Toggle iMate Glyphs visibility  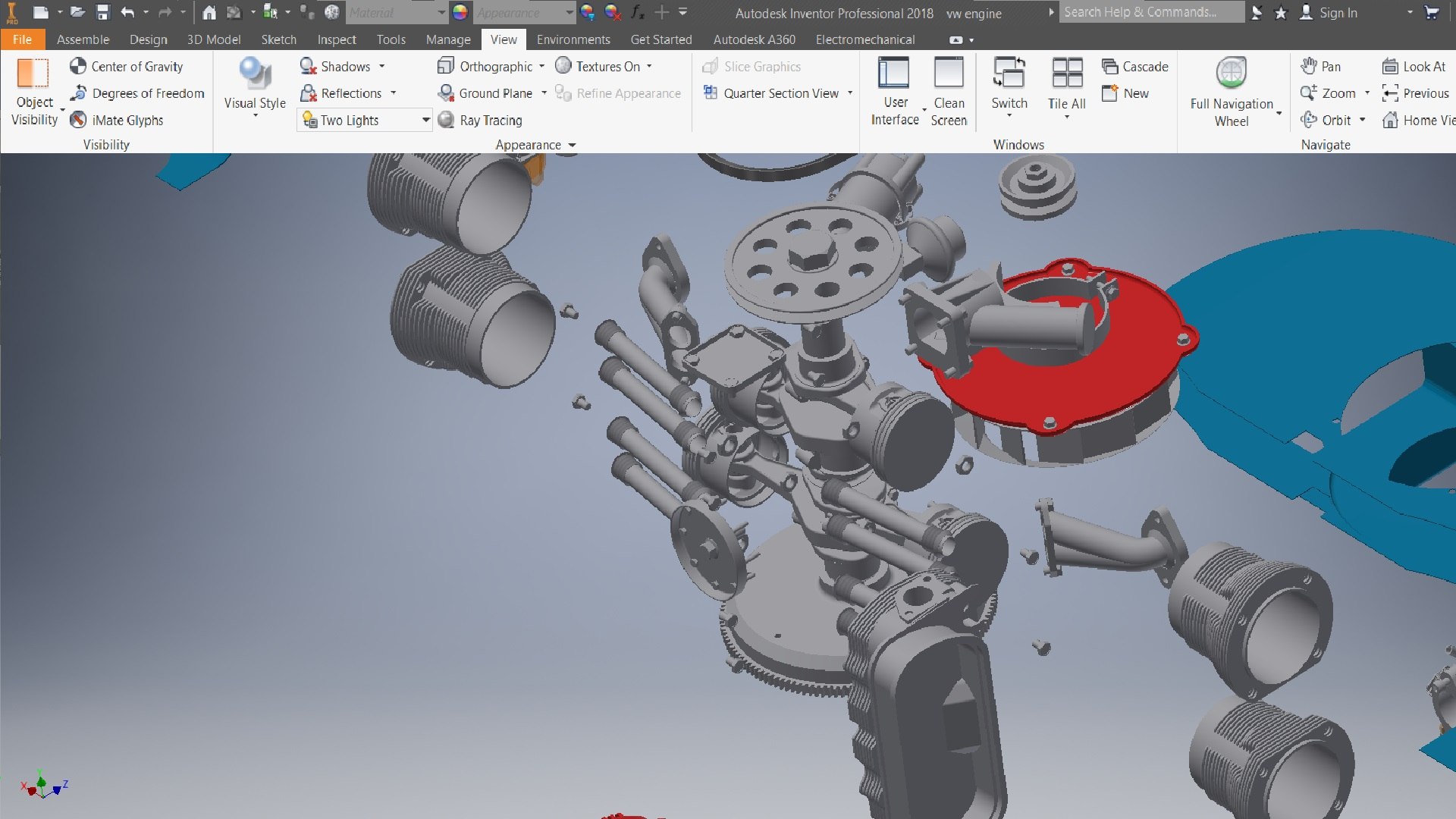117,120
